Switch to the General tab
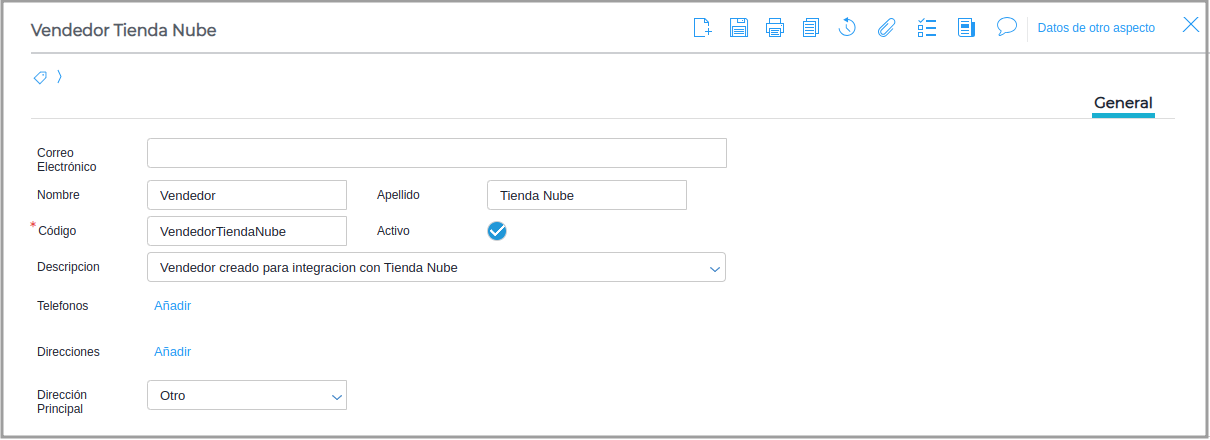1210x440 pixels. [1123, 103]
